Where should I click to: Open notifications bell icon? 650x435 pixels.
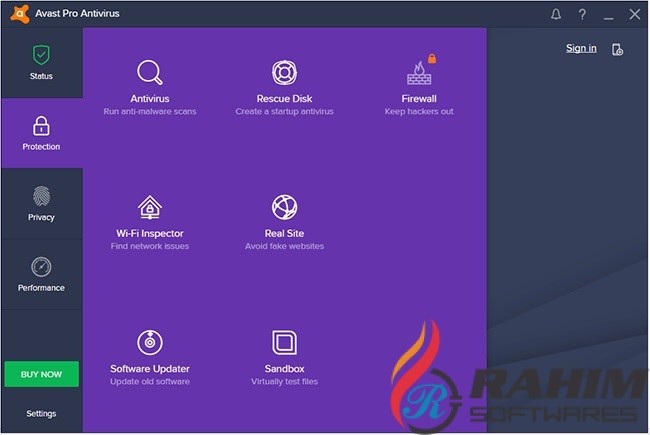pyautogui.click(x=556, y=15)
